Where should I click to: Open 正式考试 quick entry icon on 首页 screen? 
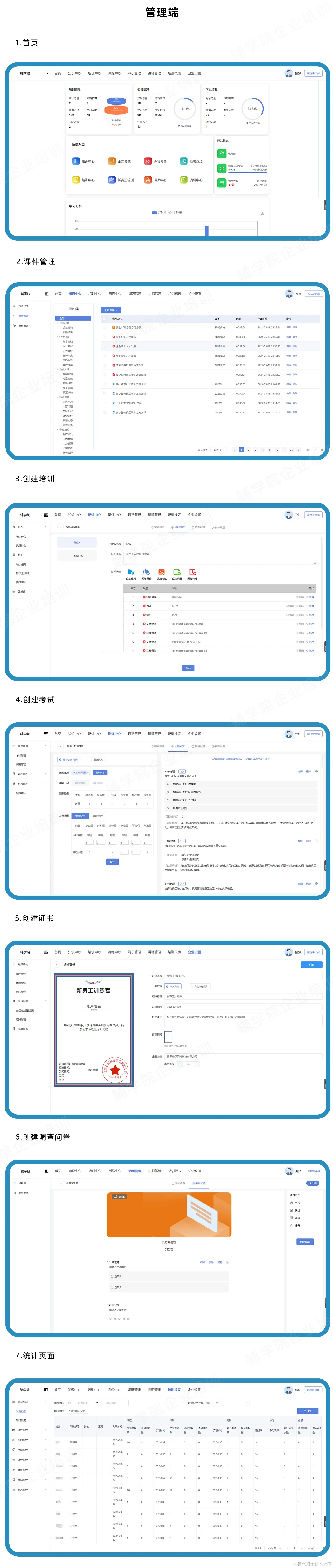pyautogui.click(x=112, y=161)
